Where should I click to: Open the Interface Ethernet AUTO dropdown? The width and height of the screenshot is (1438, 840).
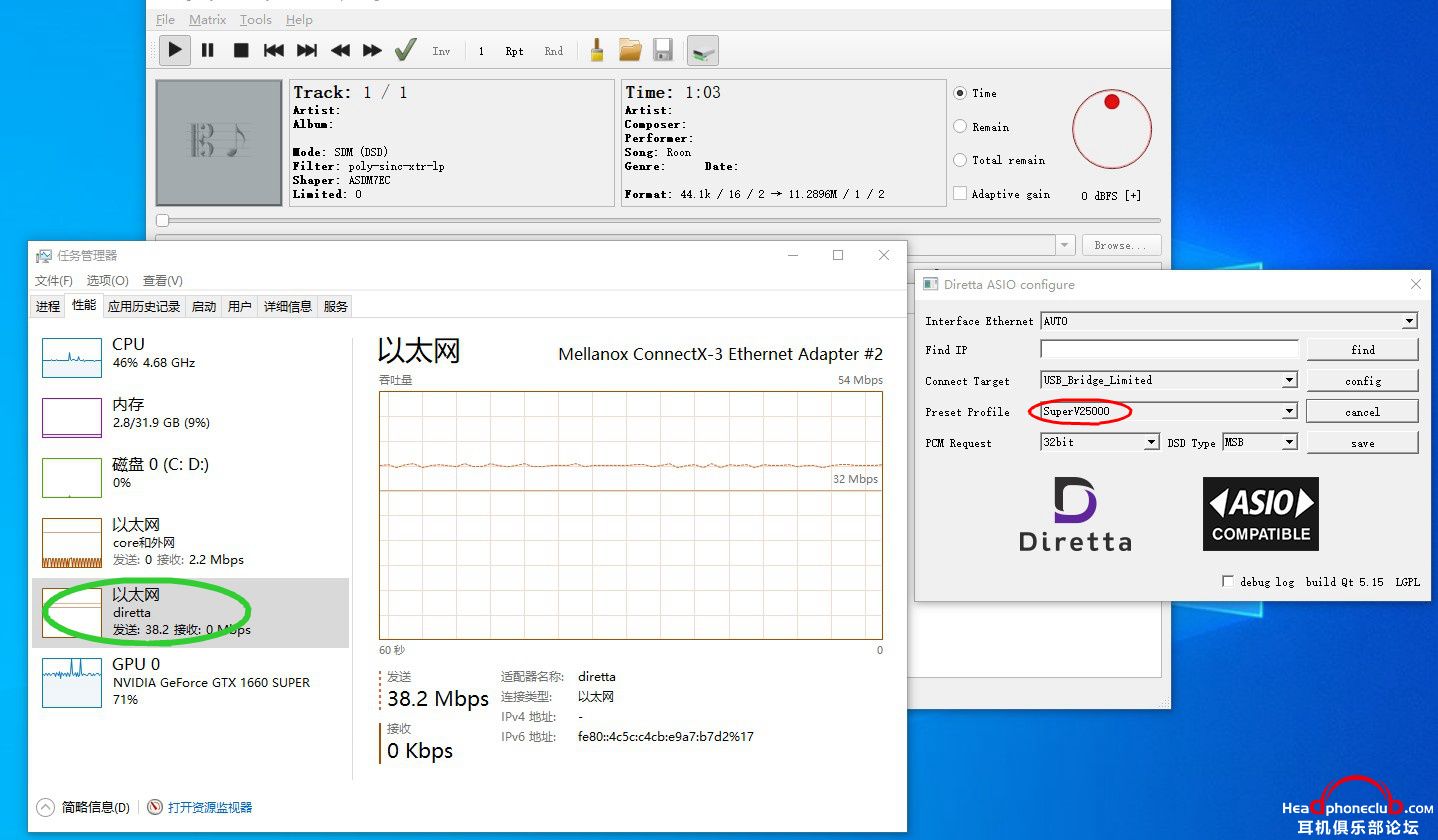point(1229,321)
